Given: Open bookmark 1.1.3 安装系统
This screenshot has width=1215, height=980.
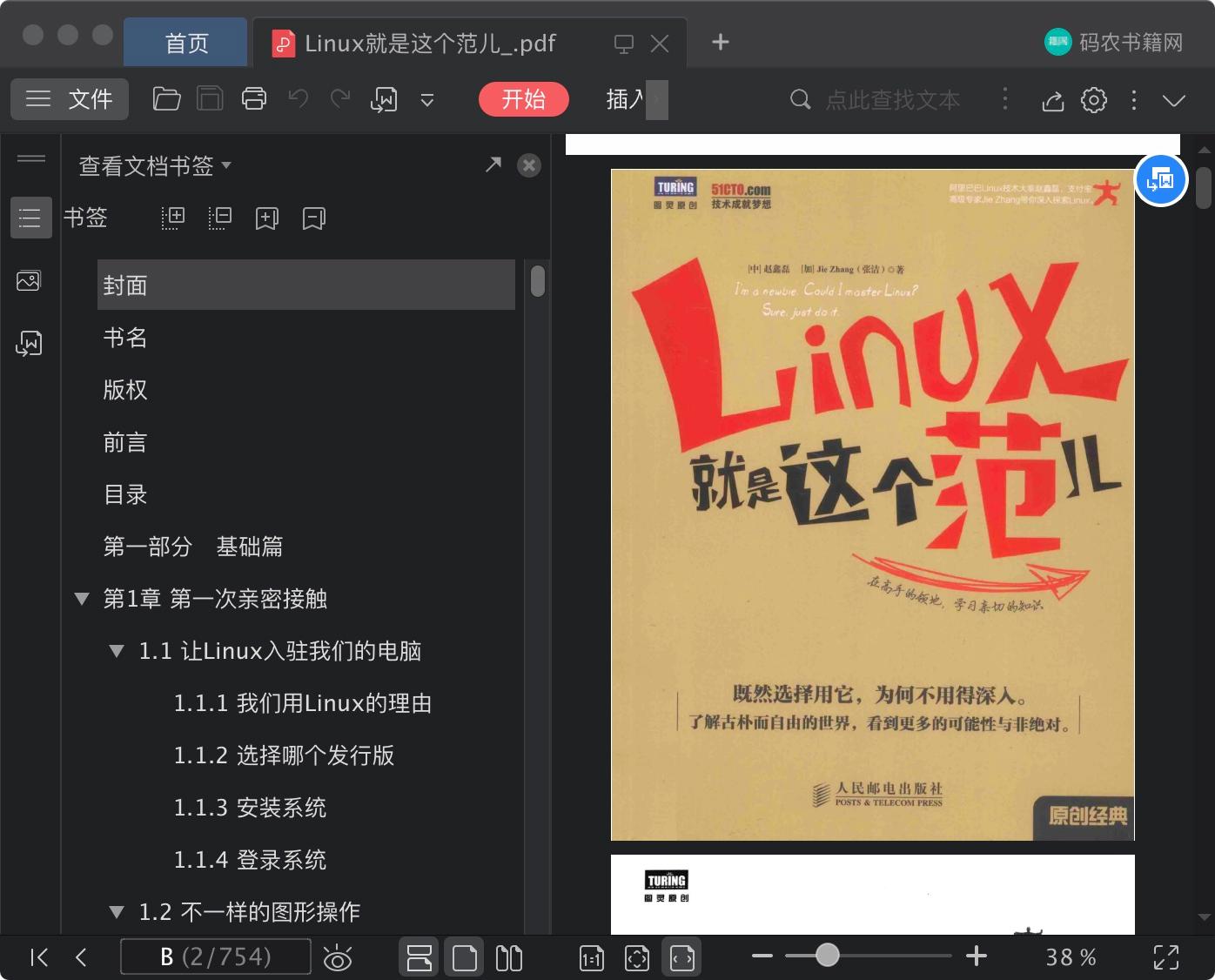Looking at the screenshot, I should click(250, 808).
